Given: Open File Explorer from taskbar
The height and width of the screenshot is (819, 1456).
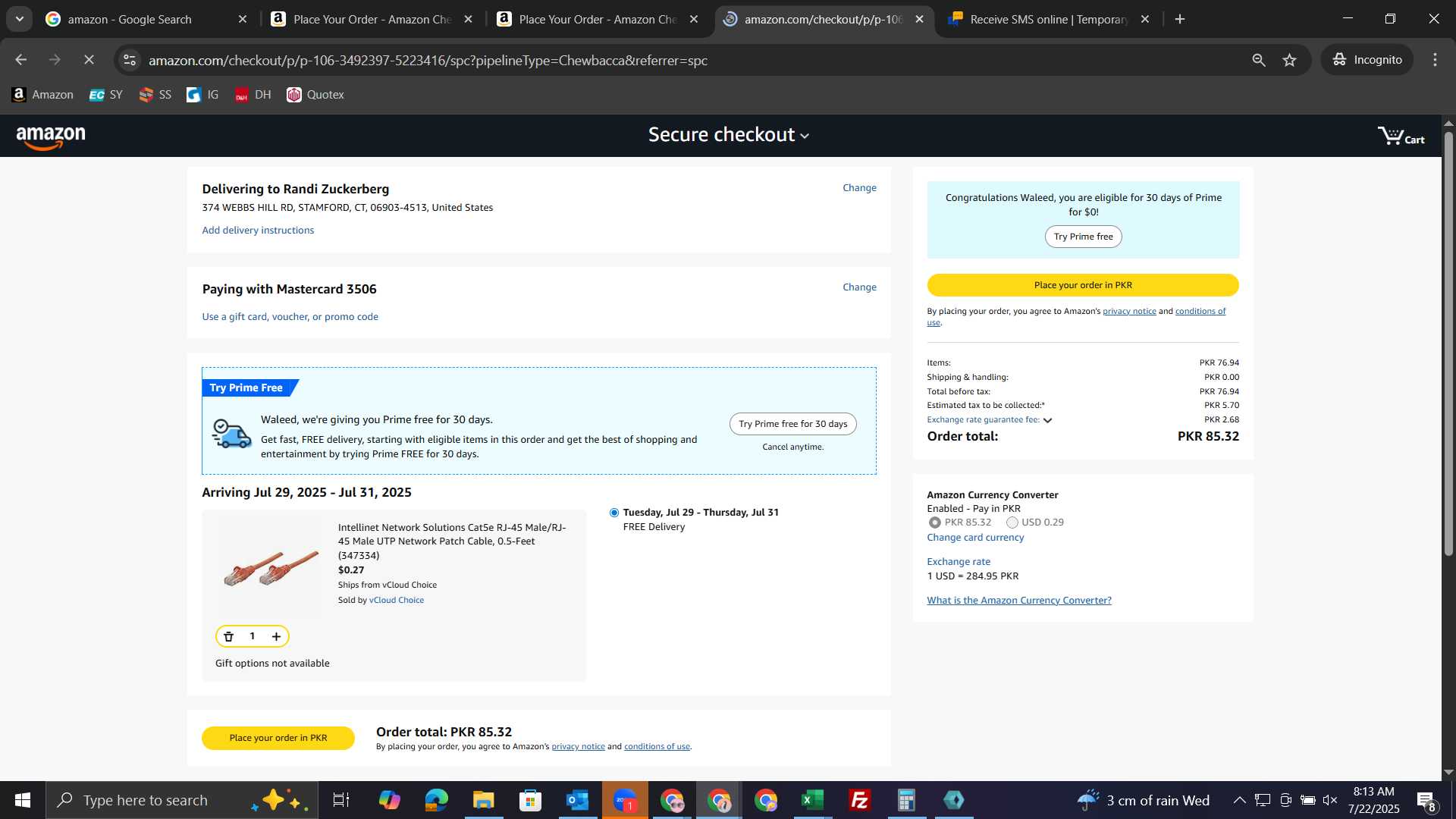Looking at the screenshot, I should pyautogui.click(x=483, y=800).
